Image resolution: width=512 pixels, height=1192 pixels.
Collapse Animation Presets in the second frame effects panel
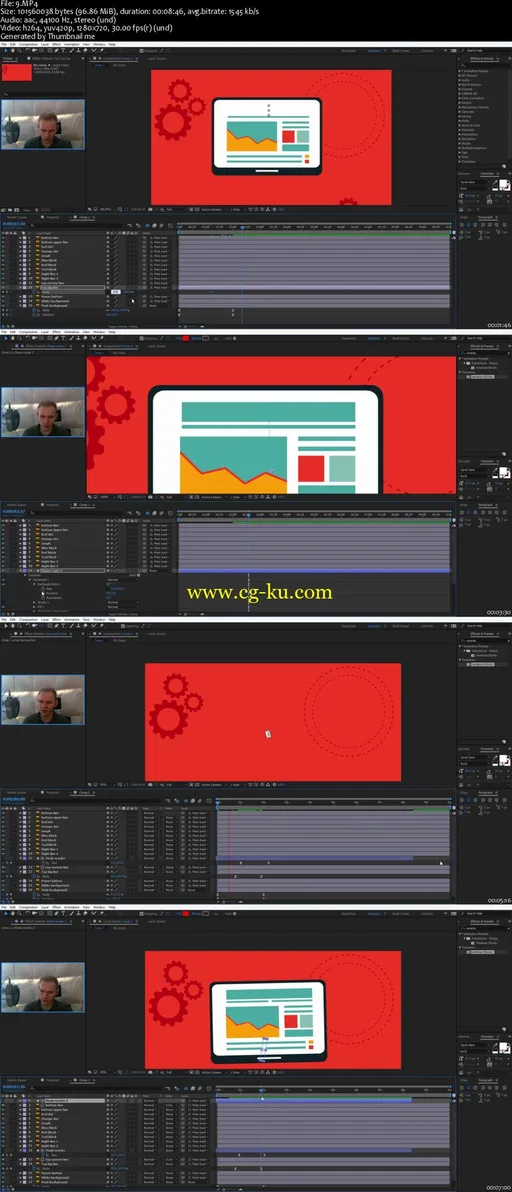point(460,359)
